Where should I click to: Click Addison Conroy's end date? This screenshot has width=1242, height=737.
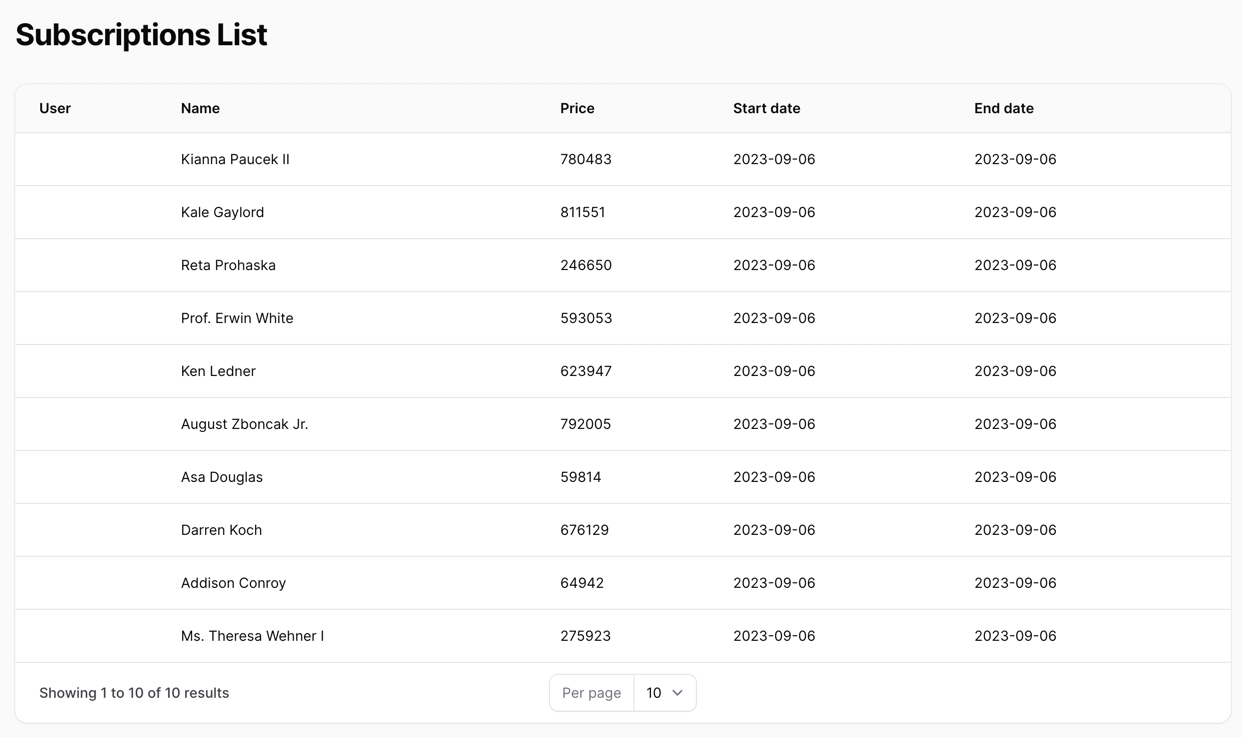pos(1015,583)
